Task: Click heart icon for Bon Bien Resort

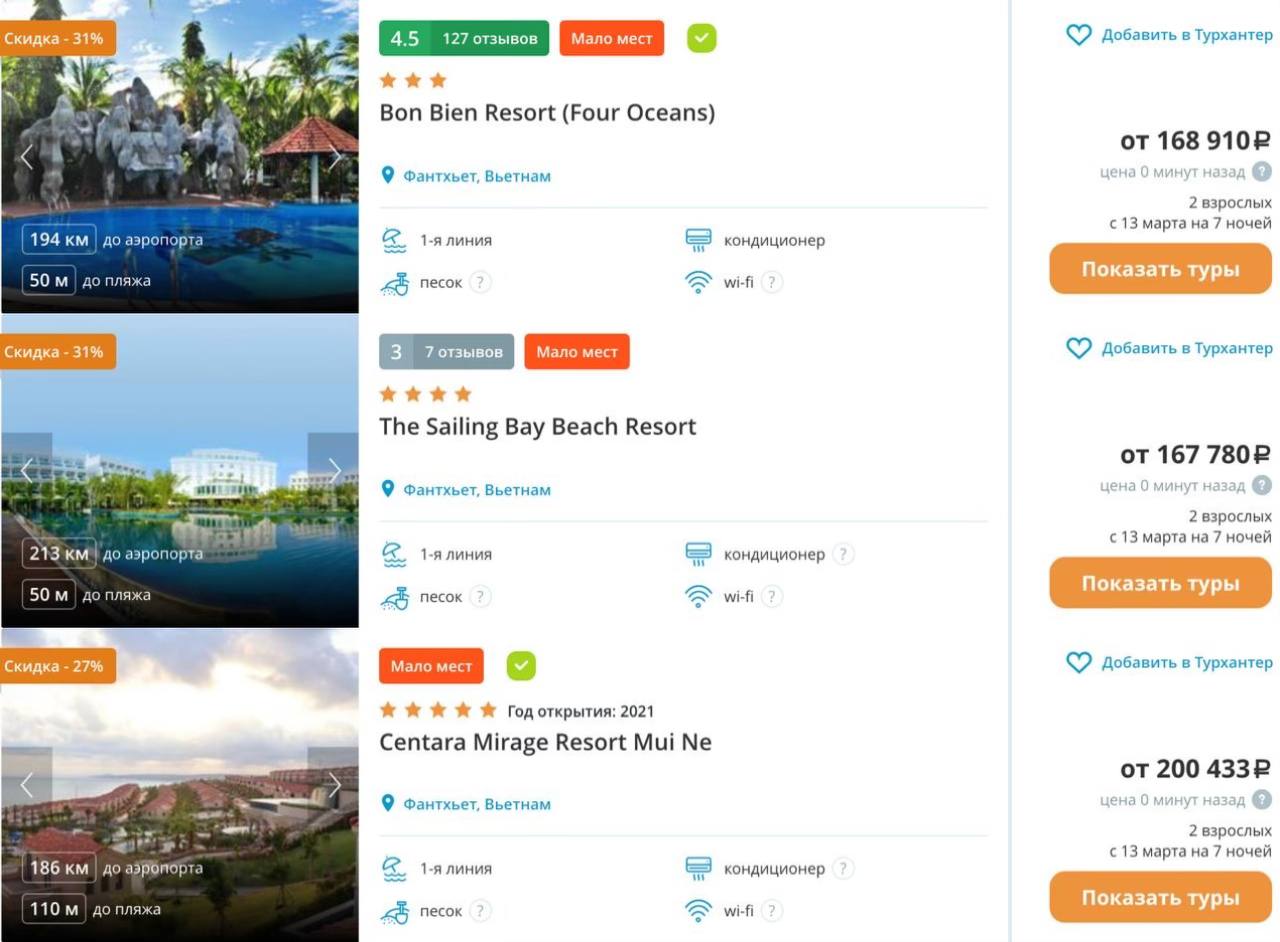Action: (x=1078, y=35)
